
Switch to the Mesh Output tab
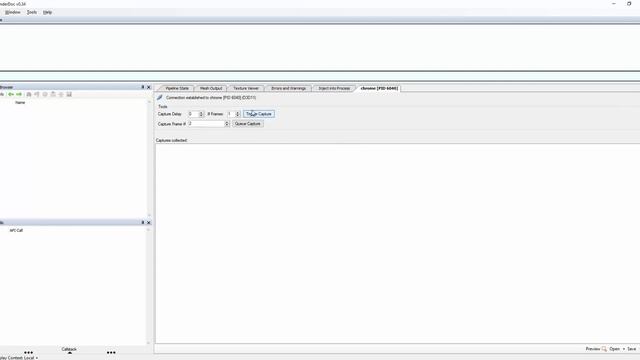(211, 88)
